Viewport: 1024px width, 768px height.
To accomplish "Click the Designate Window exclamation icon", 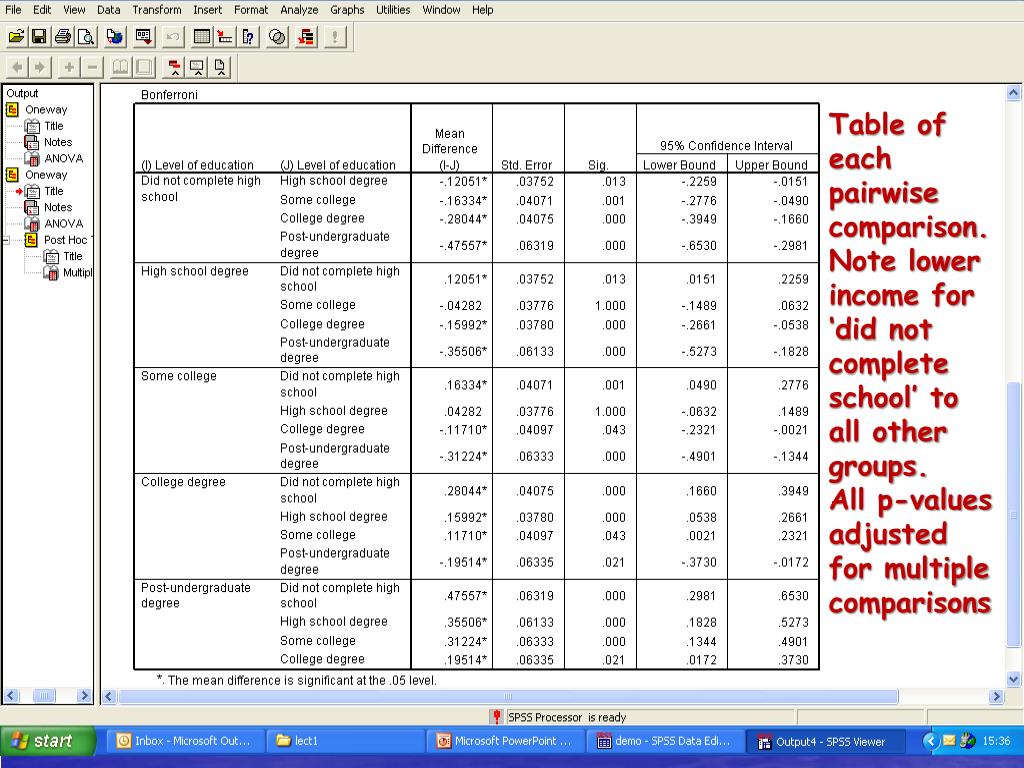I will point(334,37).
